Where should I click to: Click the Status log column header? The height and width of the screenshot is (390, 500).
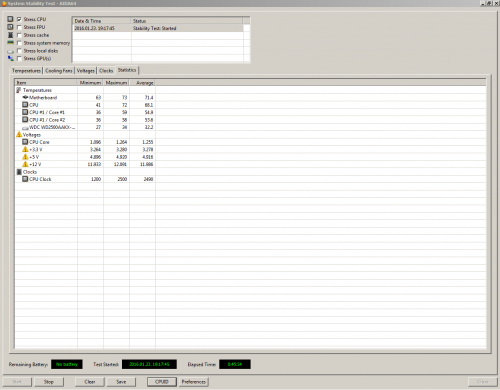coord(187,21)
